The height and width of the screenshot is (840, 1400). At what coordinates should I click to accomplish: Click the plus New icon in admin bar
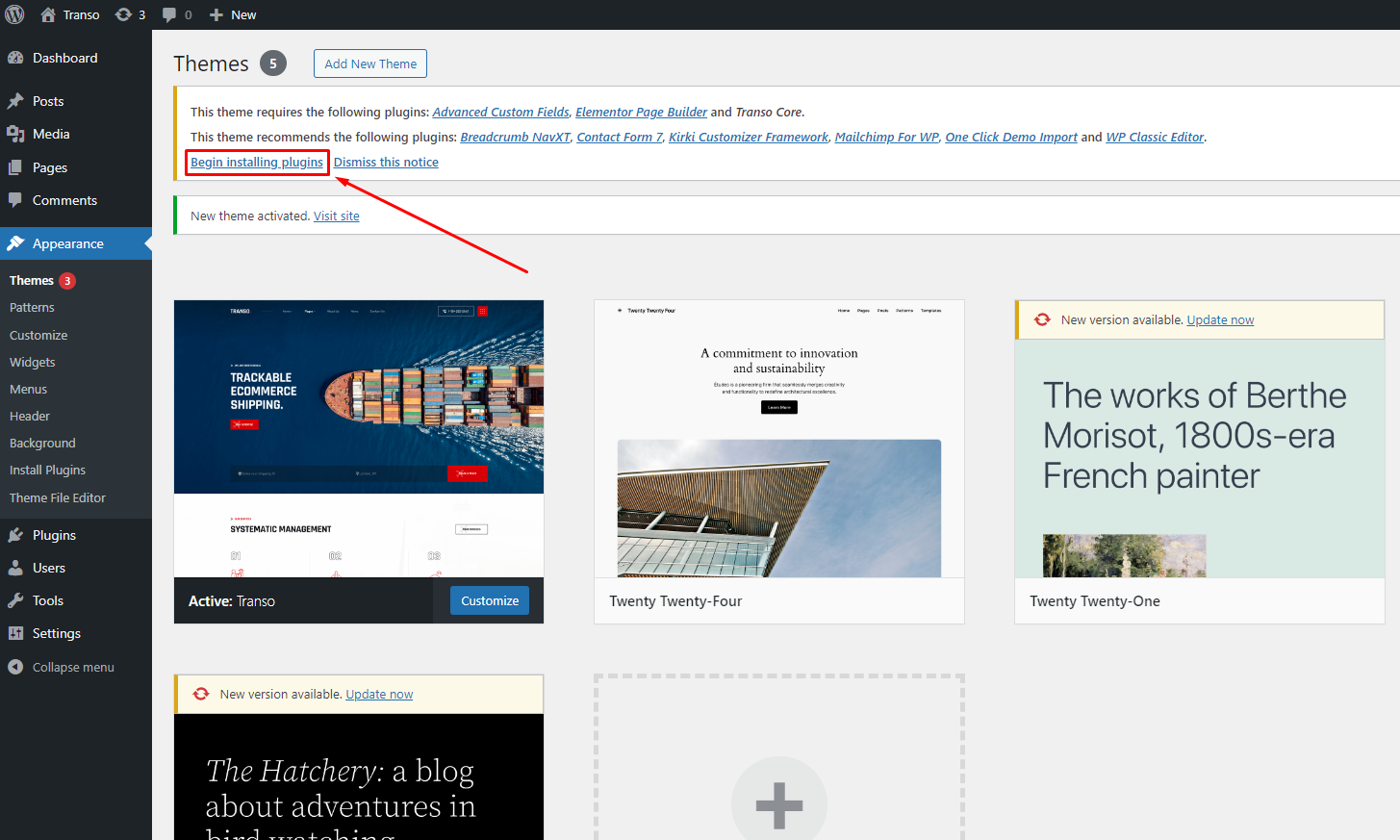[216, 14]
